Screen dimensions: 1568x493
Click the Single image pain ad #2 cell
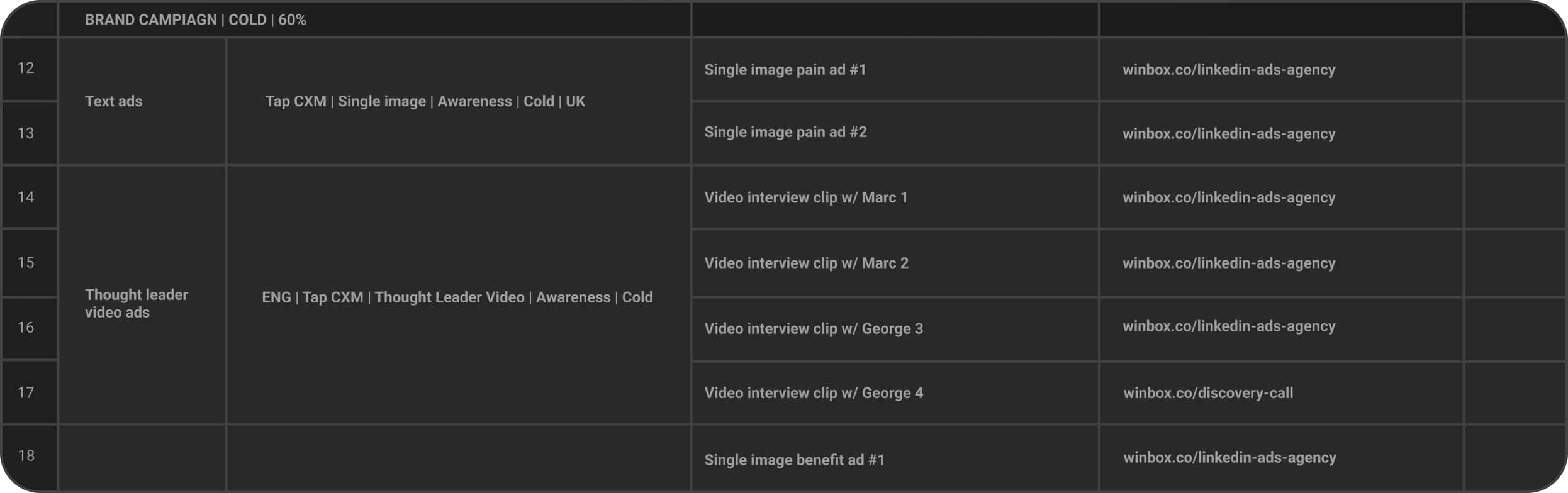coord(895,133)
